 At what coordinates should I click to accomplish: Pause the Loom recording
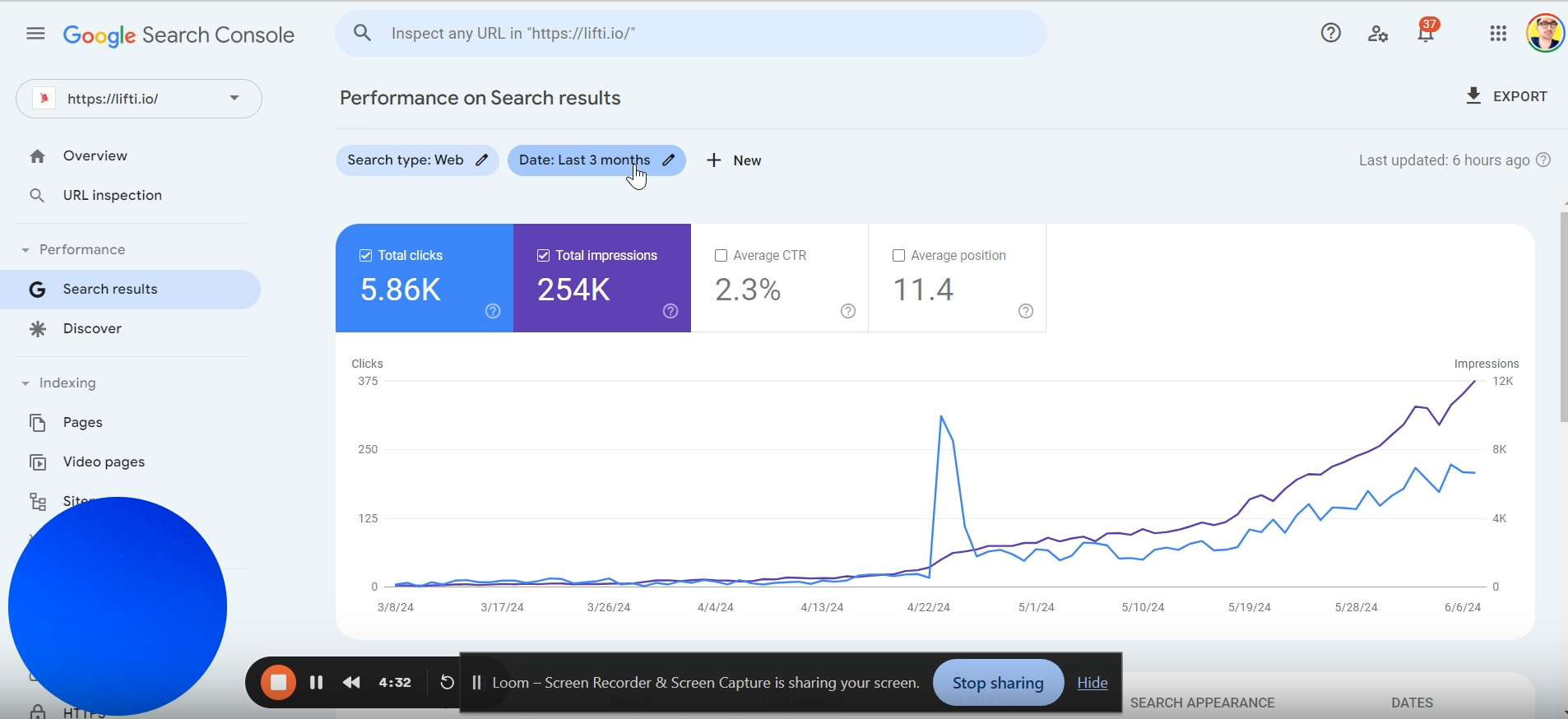316,683
